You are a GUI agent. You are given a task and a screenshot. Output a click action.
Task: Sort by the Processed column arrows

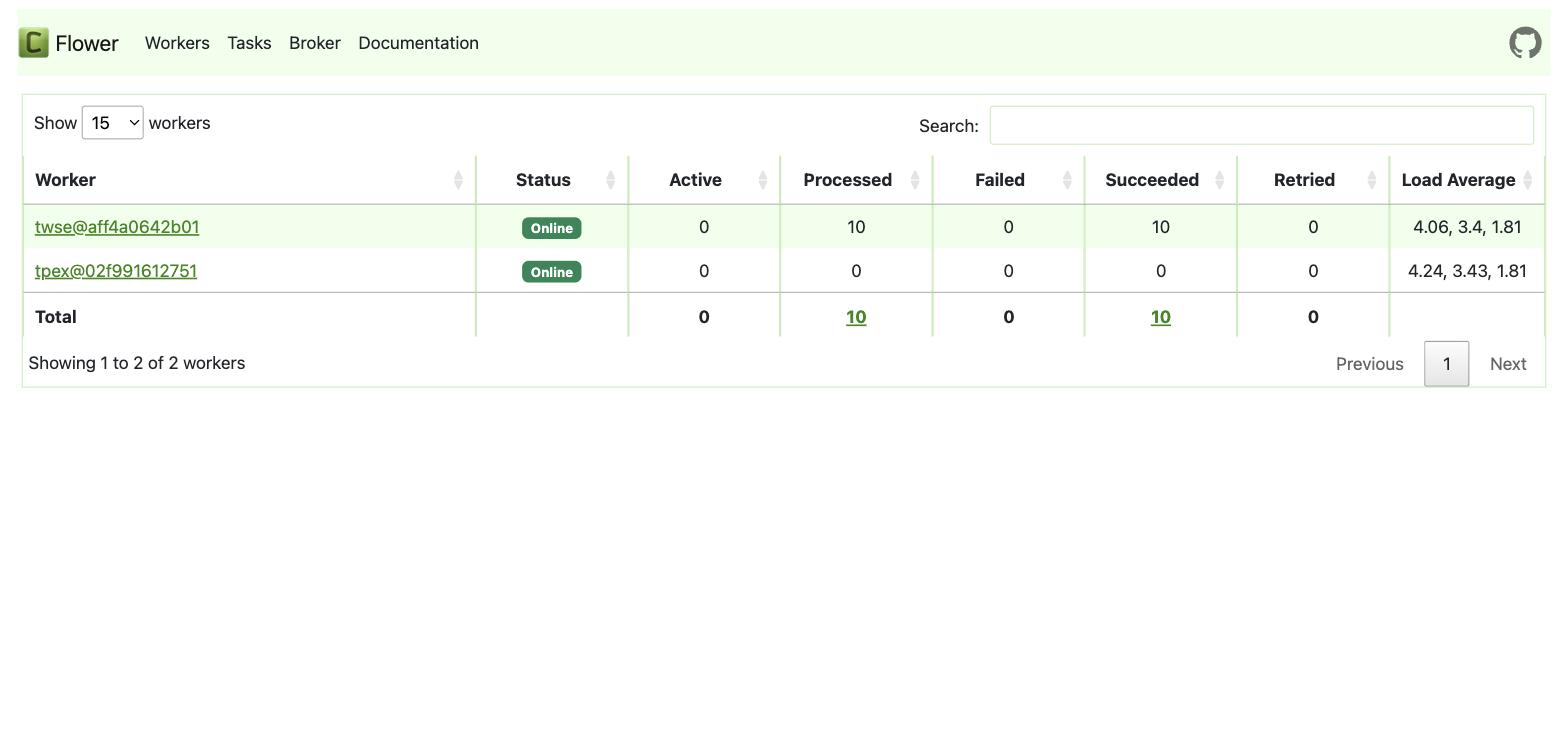pos(915,180)
